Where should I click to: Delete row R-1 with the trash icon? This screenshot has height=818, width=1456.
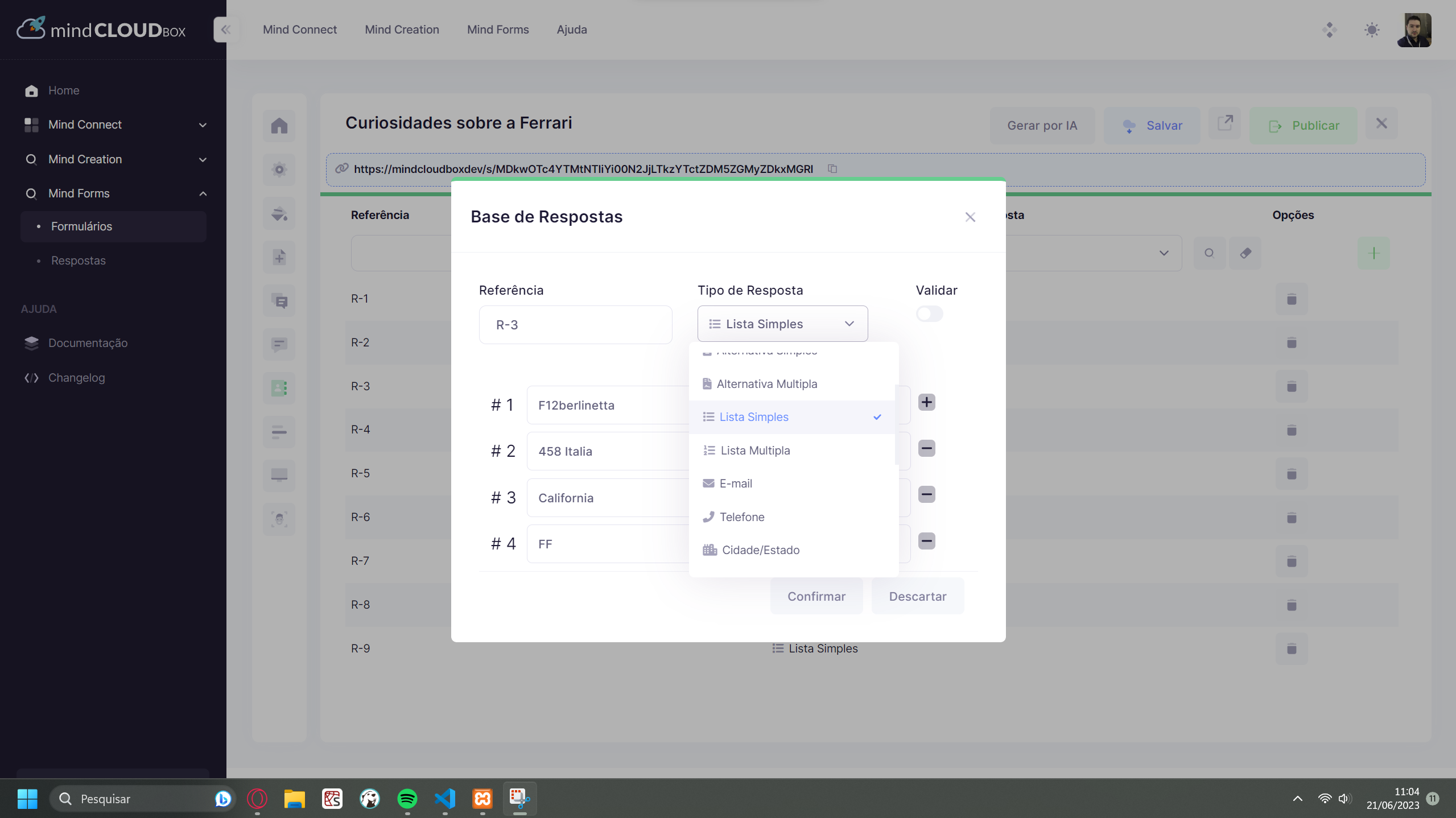pos(1292,299)
